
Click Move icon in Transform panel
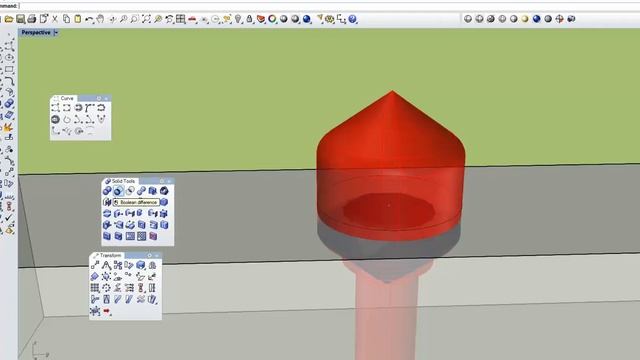point(95,266)
